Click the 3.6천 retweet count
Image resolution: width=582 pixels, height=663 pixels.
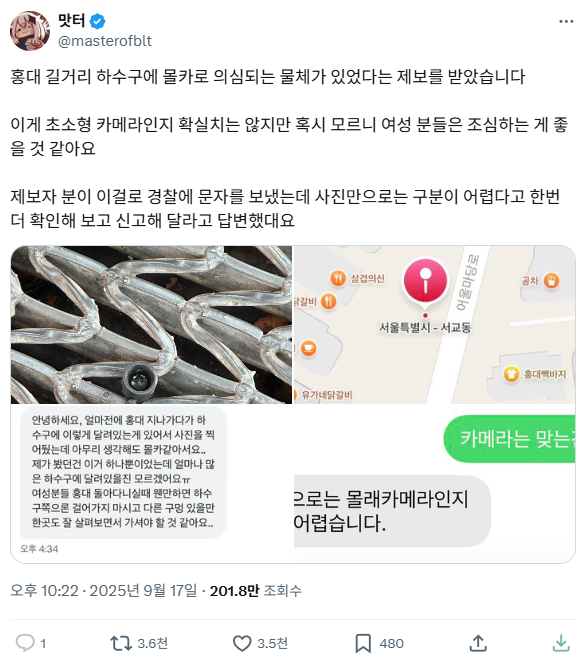(153, 644)
